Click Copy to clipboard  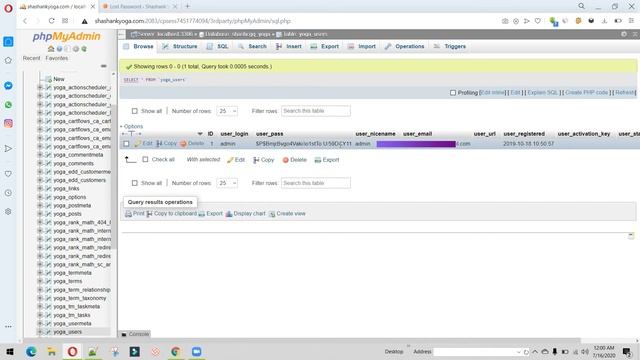point(171,213)
